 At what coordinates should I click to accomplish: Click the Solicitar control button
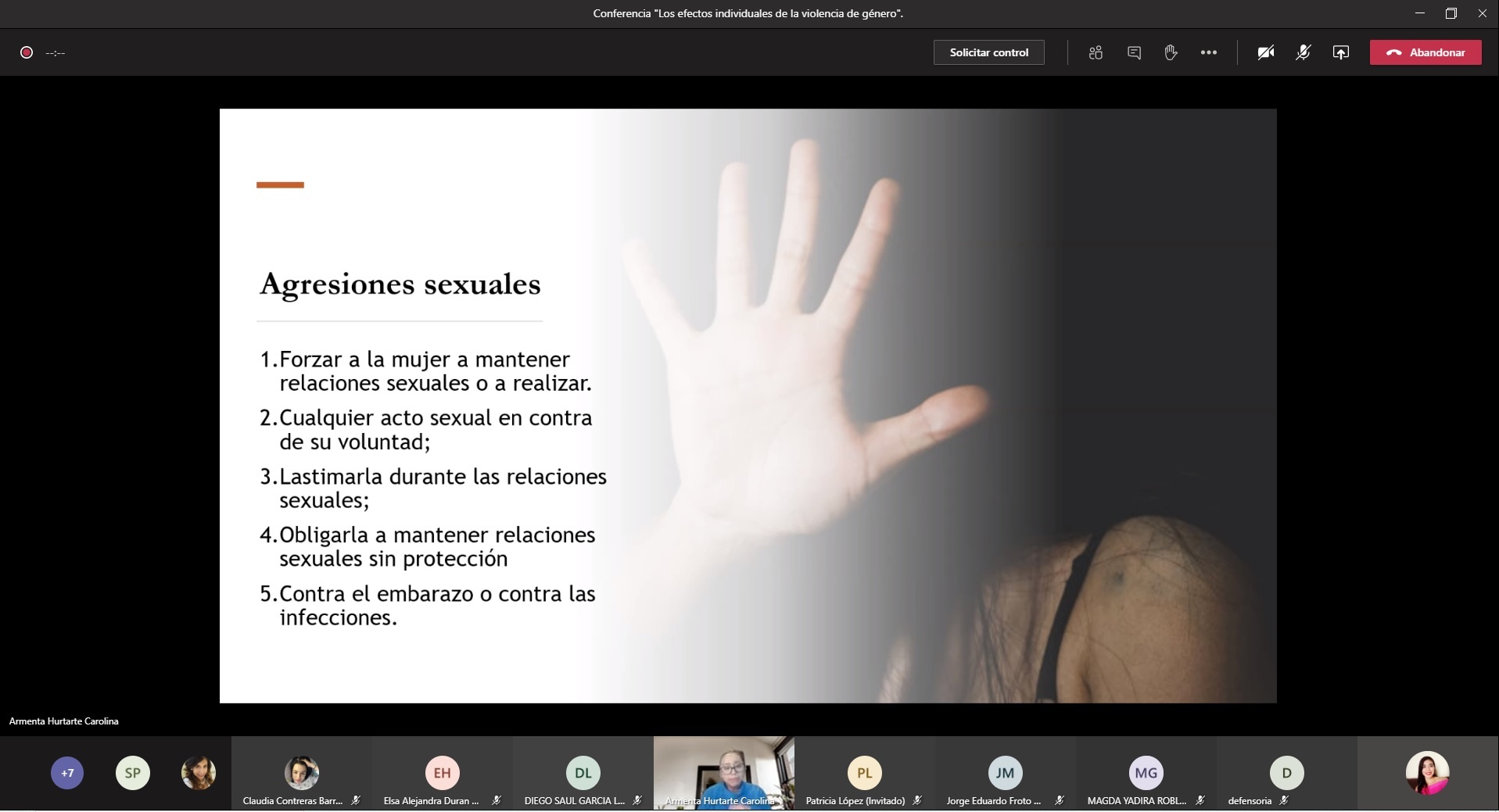988,52
